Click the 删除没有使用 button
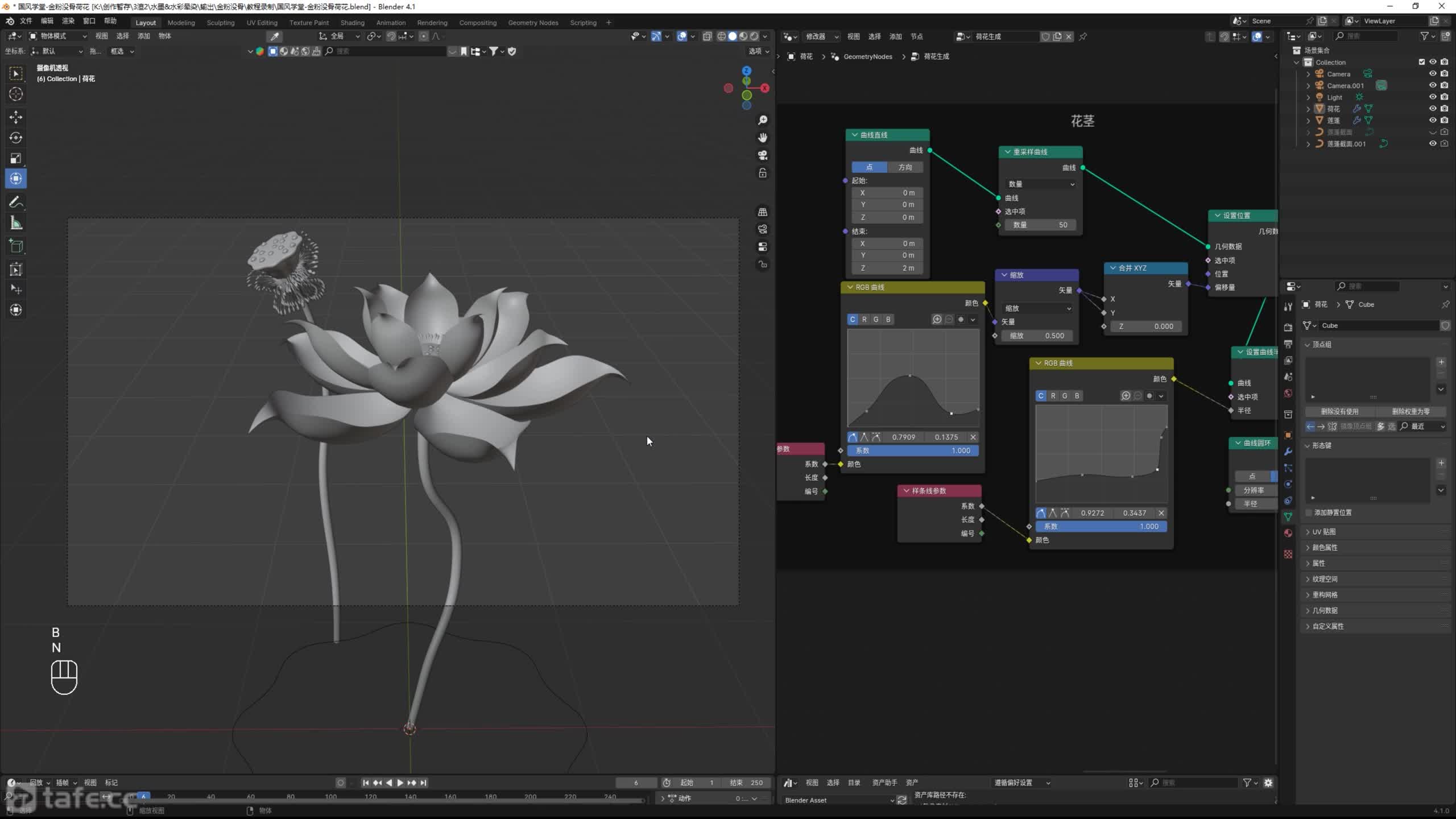 click(1339, 411)
